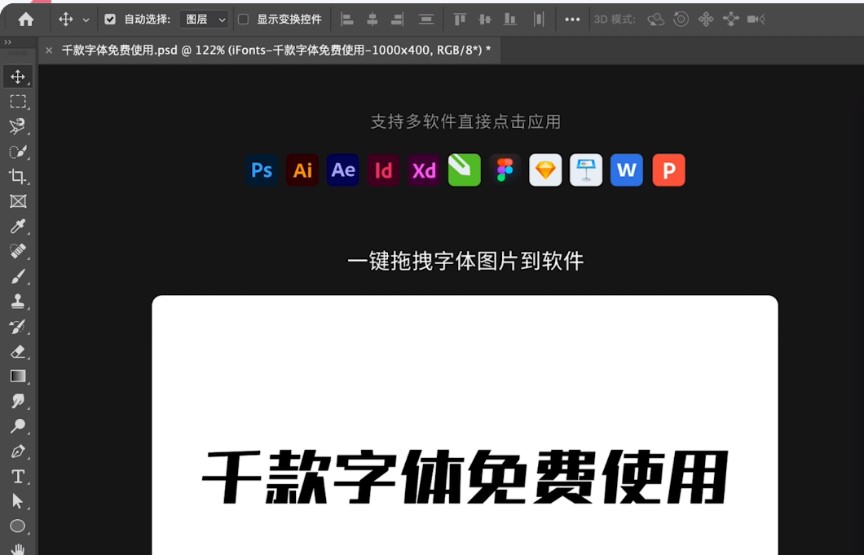Select the Move tool in the toolbar
The width and height of the screenshot is (864, 555).
coord(18,77)
